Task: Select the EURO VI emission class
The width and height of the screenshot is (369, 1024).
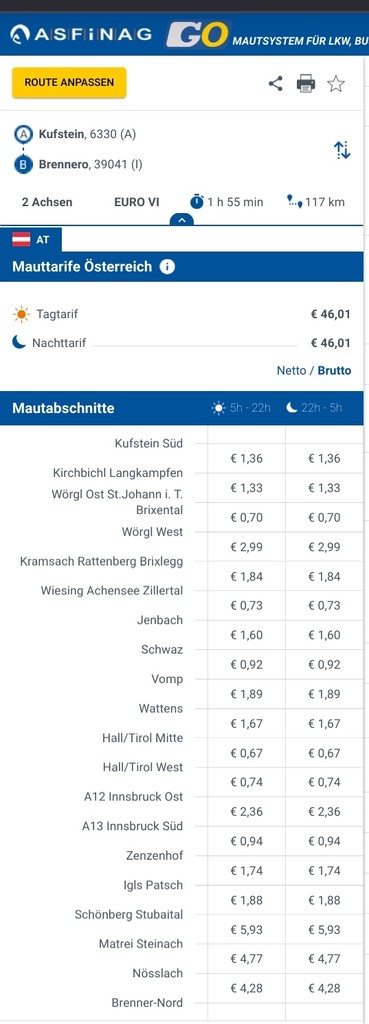Action: click(x=136, y=202)
